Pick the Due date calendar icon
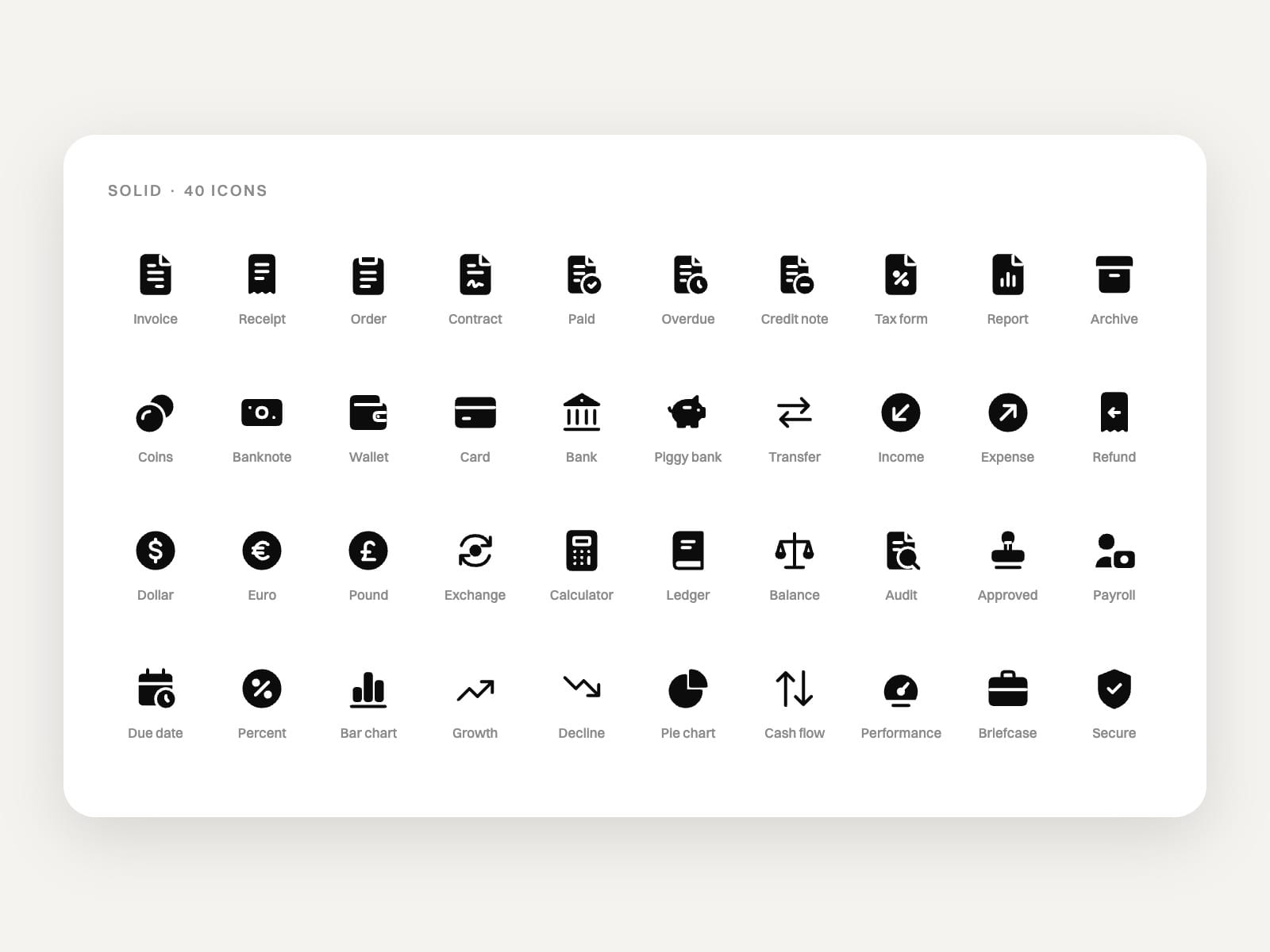Screen dimensions: 1270x952 [x=156, y=689]
